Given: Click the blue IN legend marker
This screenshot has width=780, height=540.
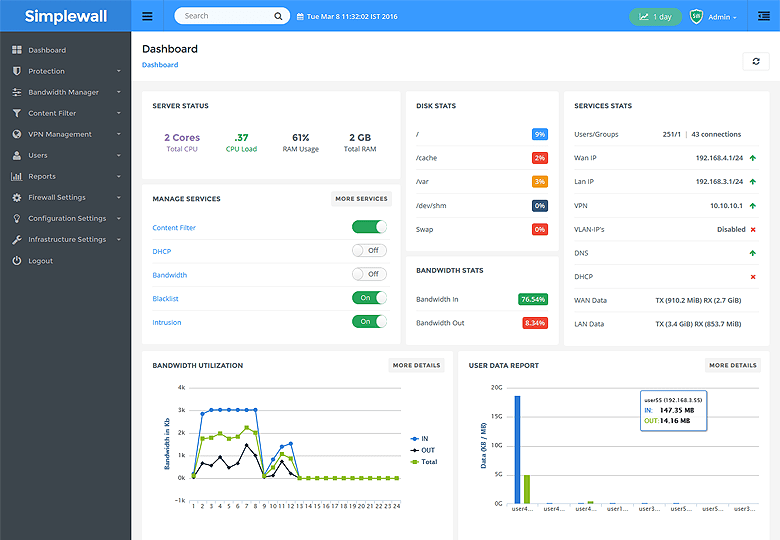Looking at the screenshot, I should (x=414, y=439).
